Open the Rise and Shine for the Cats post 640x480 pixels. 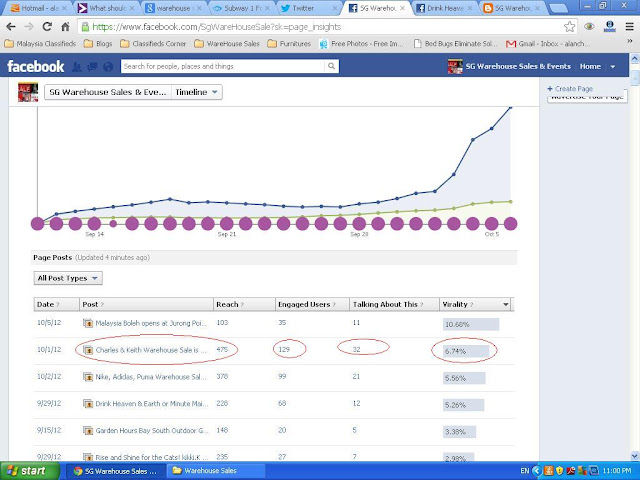point(152,458)
